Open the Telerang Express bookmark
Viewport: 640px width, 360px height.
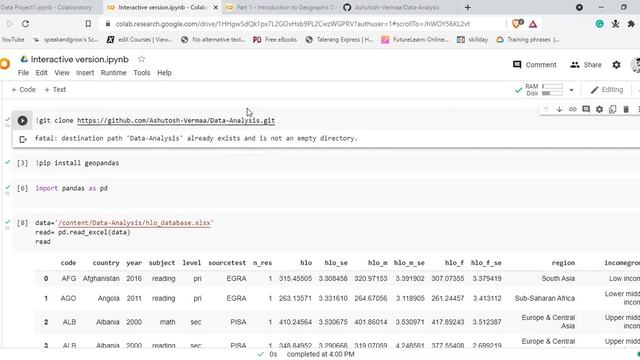(339, 40)
